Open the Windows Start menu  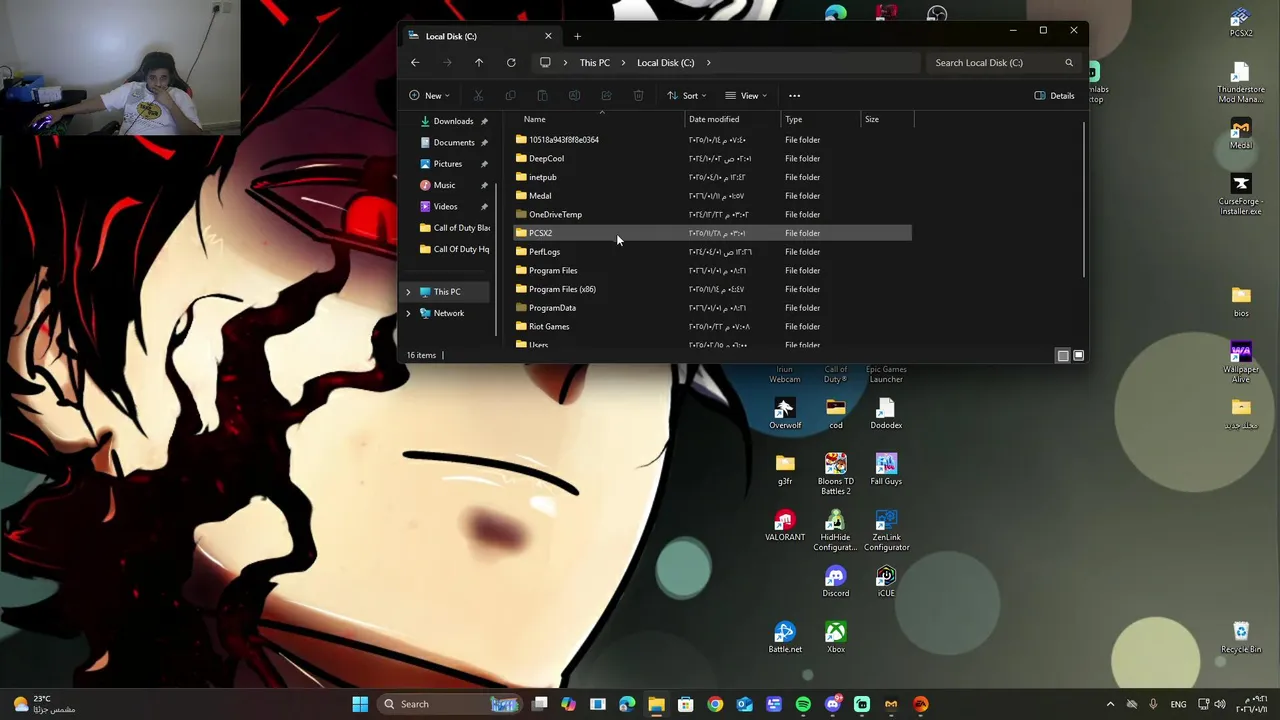click(x=360, y=704)
